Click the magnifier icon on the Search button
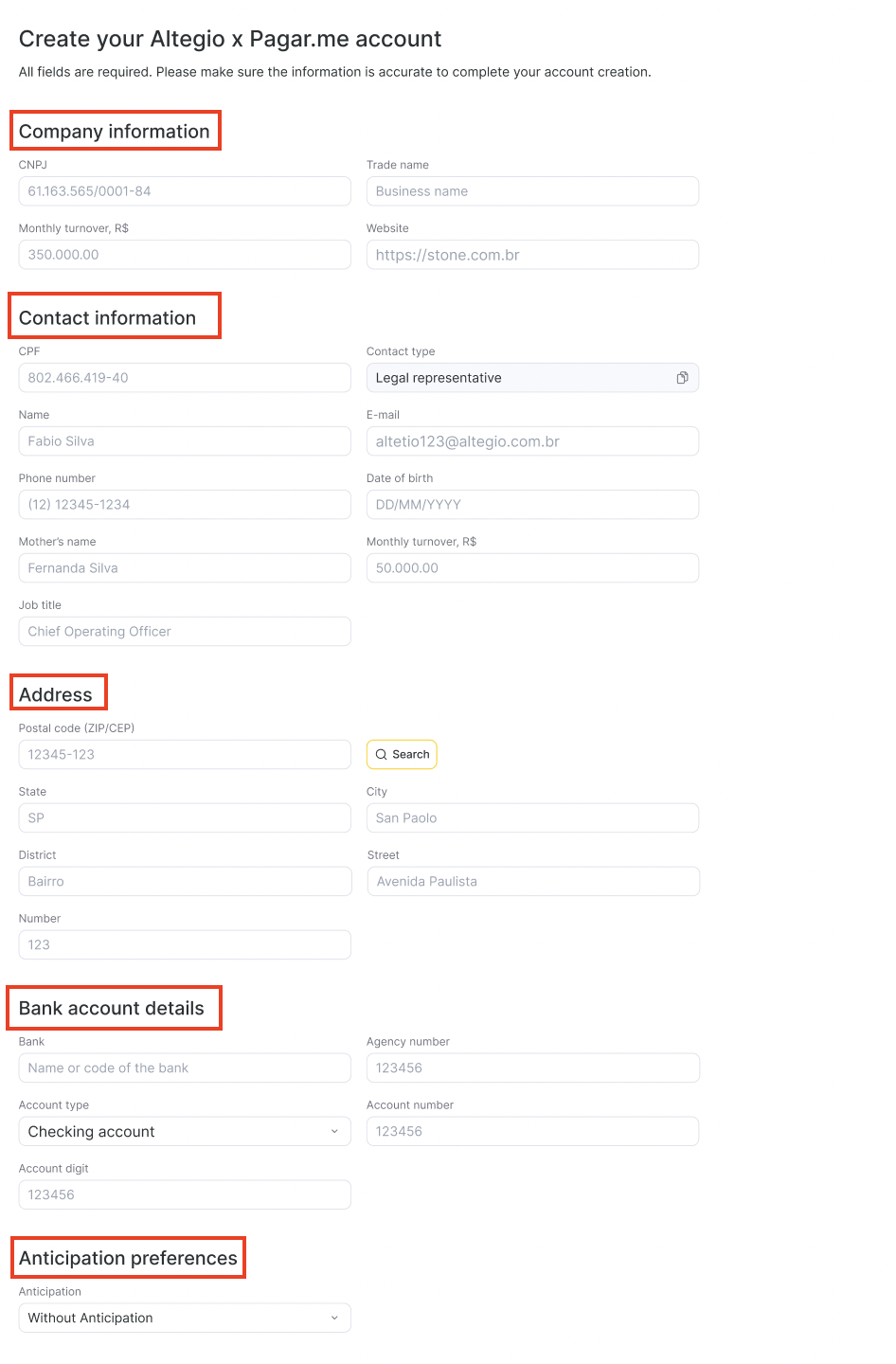Viewport: 896px width, 1364px height. [x=381, y=755]
